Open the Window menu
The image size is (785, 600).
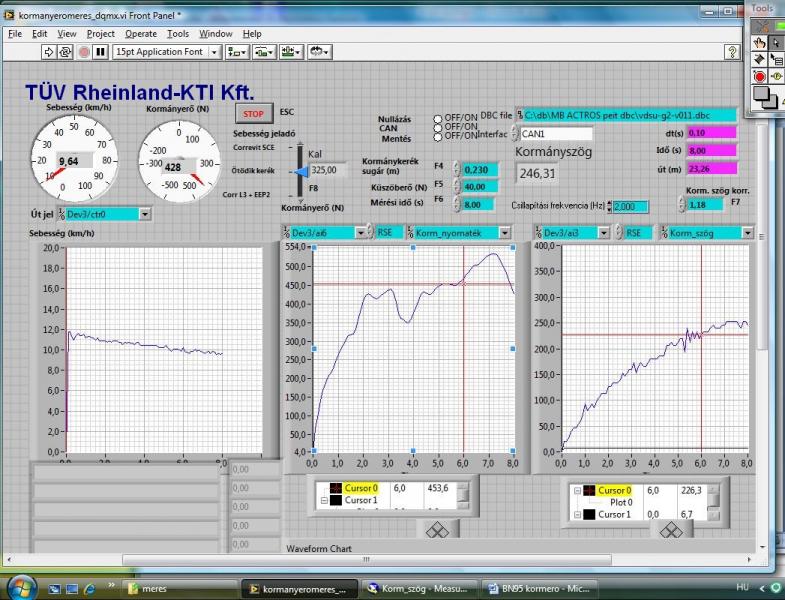216,34
